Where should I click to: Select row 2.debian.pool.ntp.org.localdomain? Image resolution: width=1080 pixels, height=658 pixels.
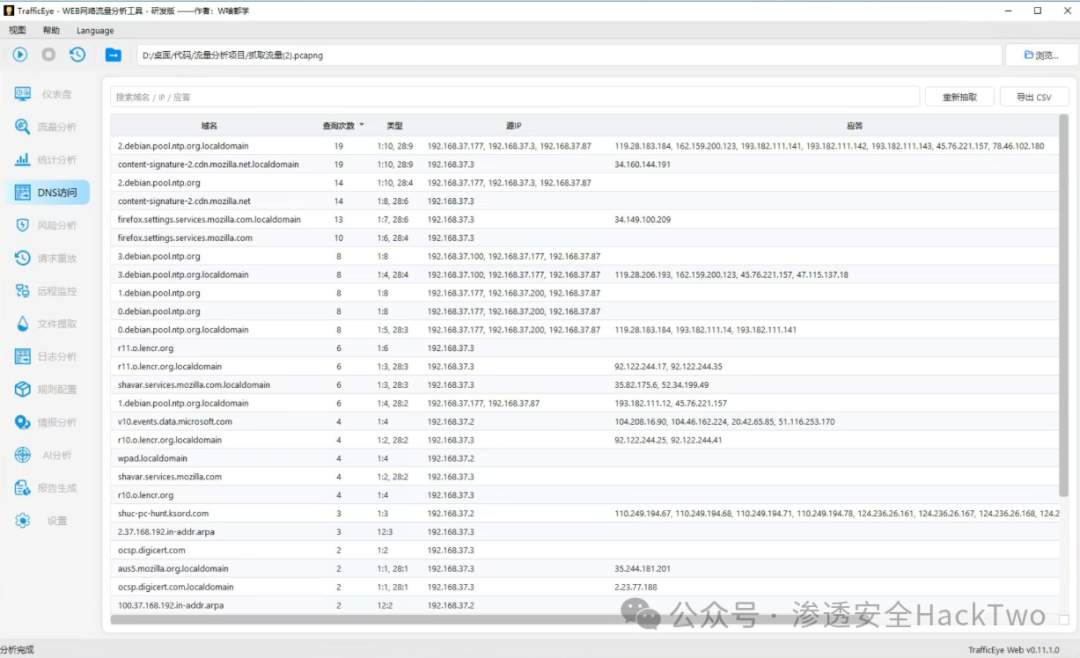click(585, 146)
